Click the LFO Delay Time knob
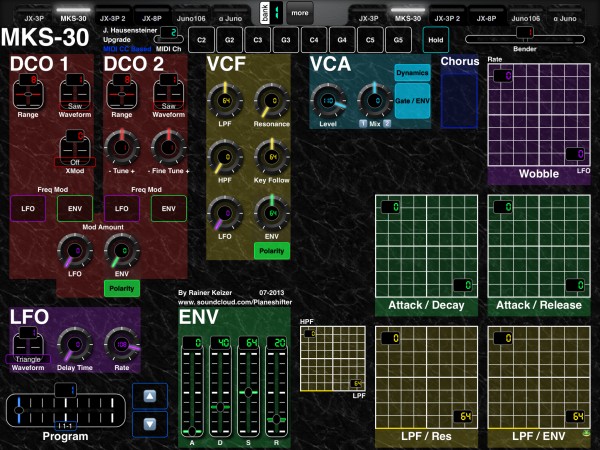Image resolution: width=600 pixels, height=450 pixels. point(75,345)
